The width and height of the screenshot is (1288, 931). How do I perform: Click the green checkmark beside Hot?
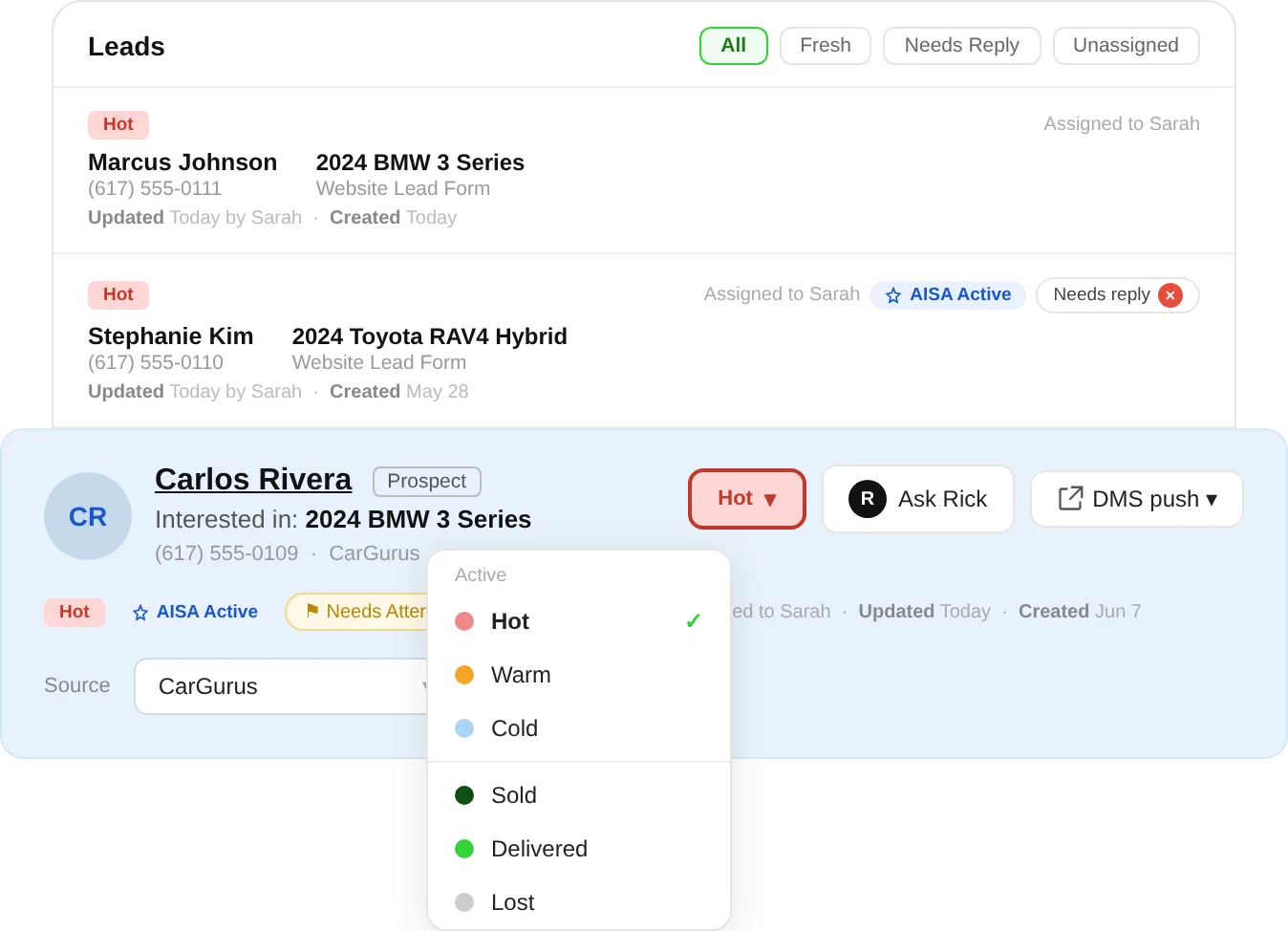(694, 621)
